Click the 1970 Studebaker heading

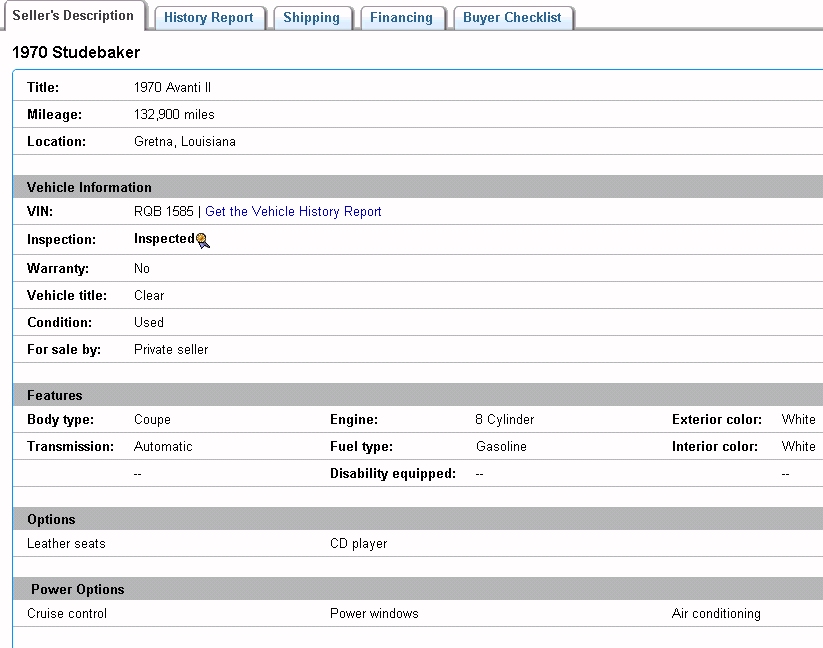(x=76, y=52)
